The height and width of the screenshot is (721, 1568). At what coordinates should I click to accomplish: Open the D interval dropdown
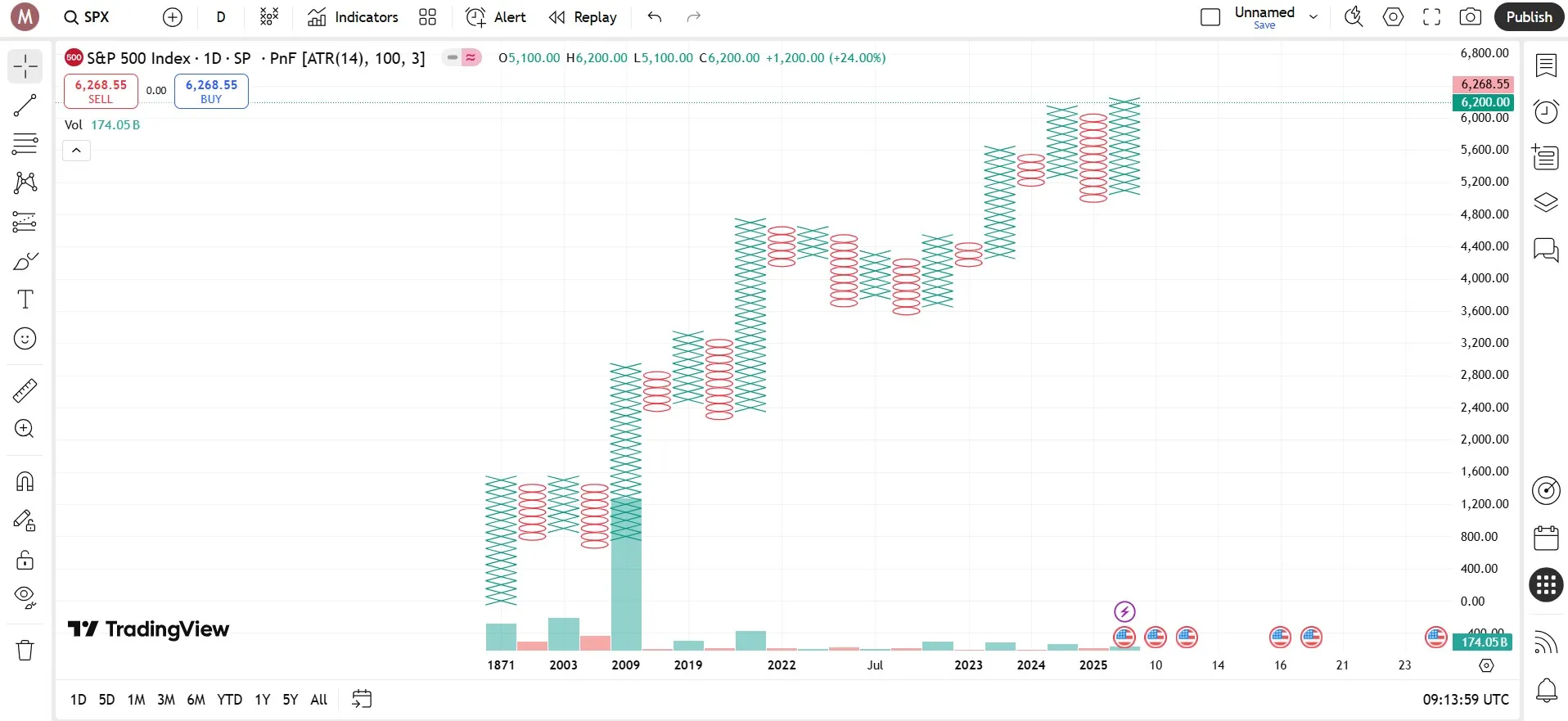221,17
